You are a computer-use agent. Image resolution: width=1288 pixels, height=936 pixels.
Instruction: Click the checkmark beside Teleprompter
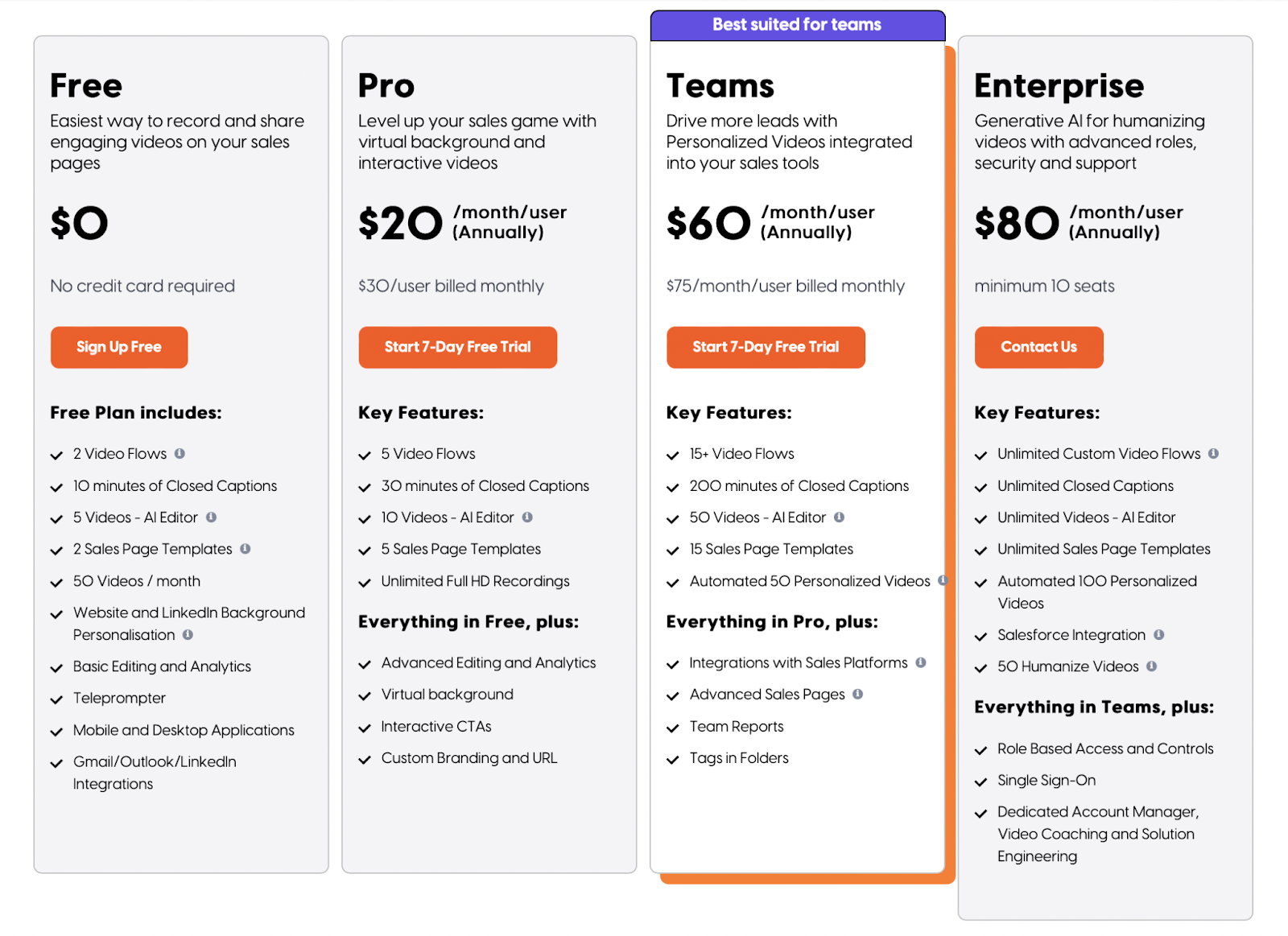coord(56,699)
